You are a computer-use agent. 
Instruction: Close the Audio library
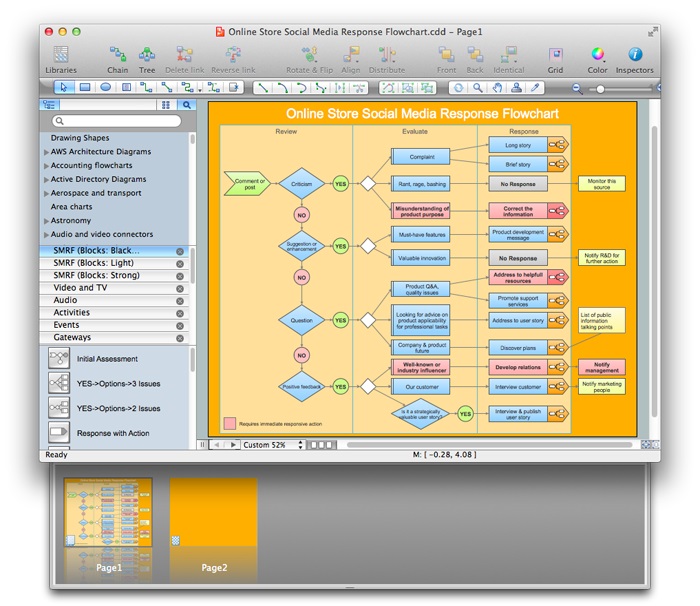pyautogui.click(x=180, y=301)
